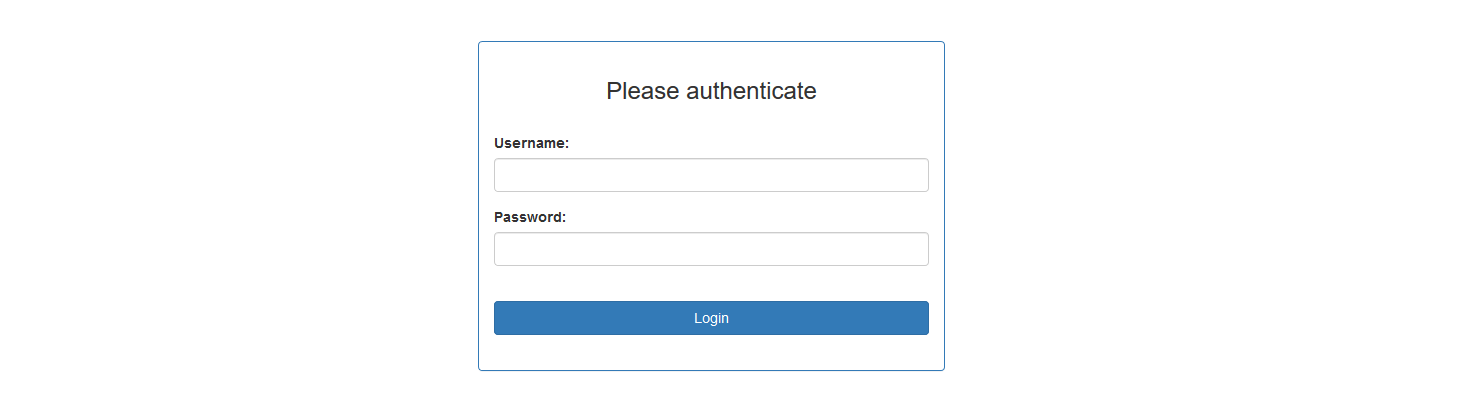Activate the second field of the authentication form
This screenshot has width=1459, height=413.
tap(711, 249)
